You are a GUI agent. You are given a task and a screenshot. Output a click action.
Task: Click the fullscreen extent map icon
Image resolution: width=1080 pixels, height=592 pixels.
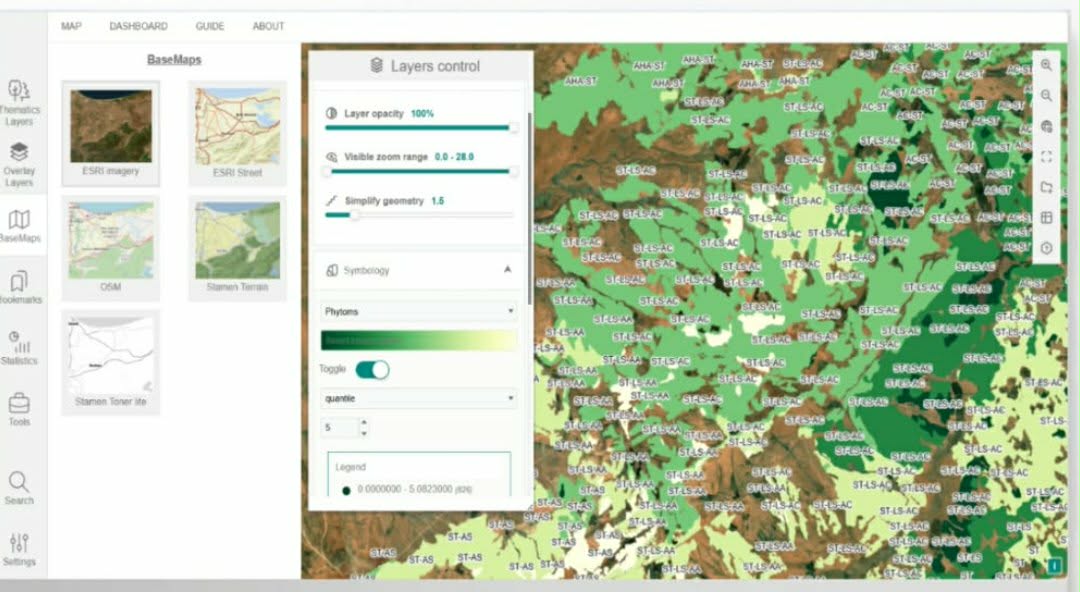pyautogui.click(x=1046, y=157)
